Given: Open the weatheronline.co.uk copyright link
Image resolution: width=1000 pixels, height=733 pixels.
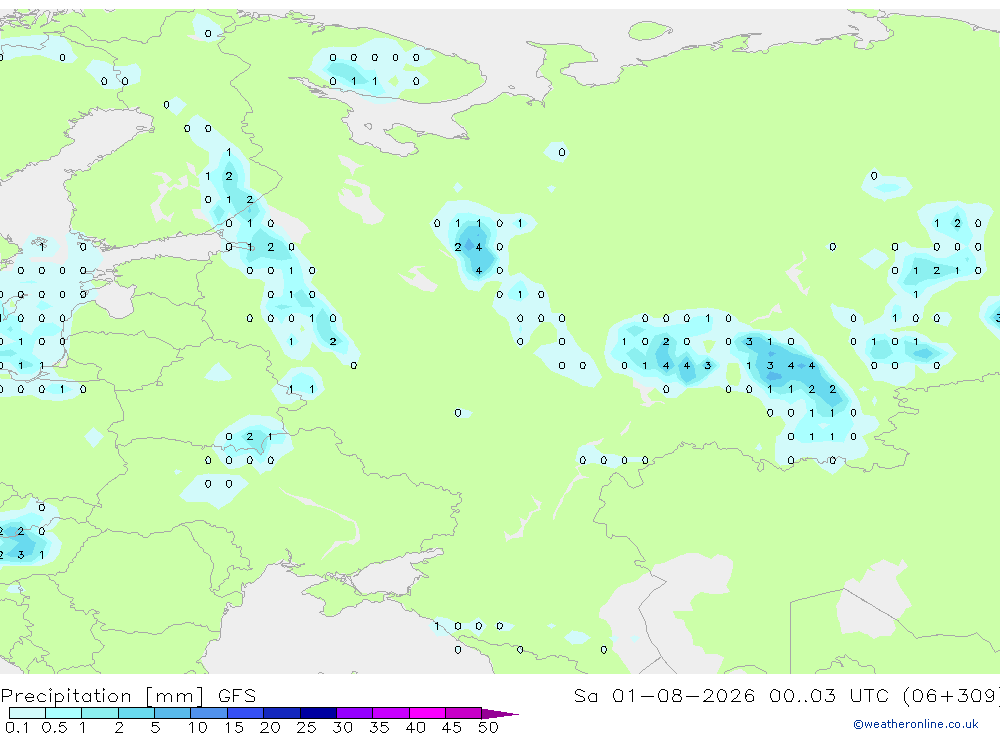Looking at the screenshot, I should (x=916, y=723).
